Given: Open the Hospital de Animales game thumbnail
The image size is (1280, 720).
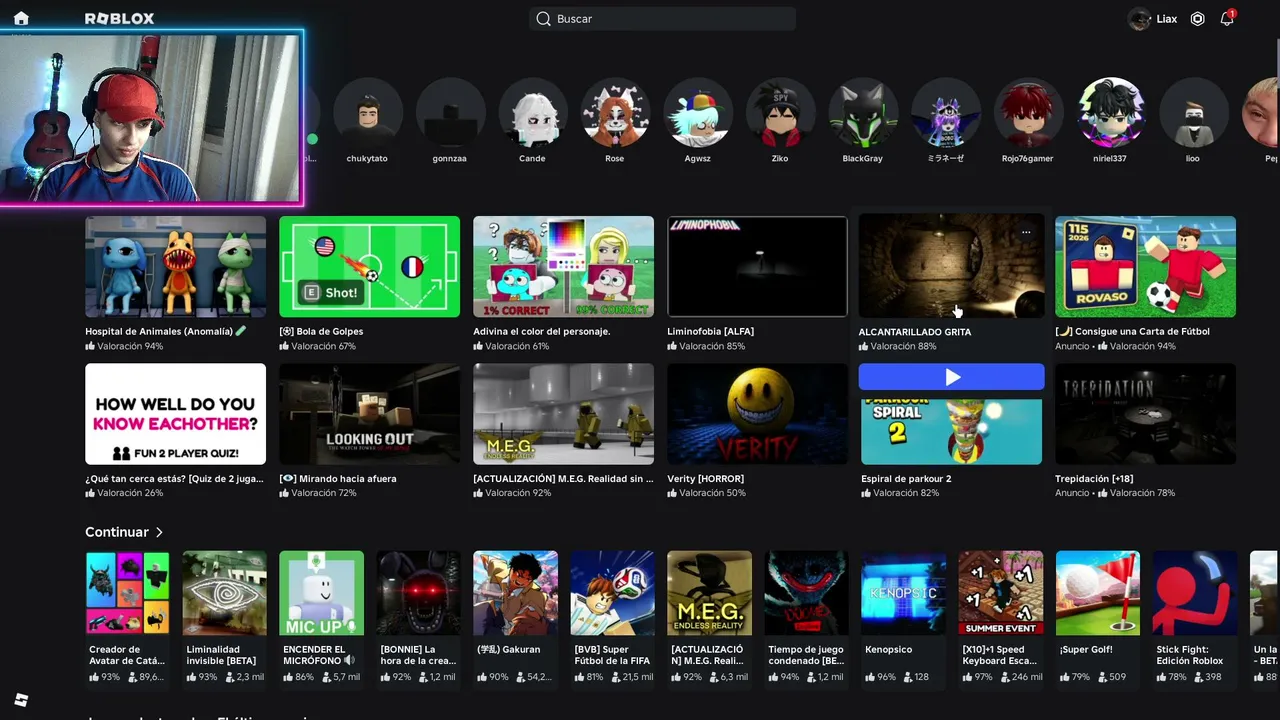Looking at the screenshot, I should click(x=175, y=267).
